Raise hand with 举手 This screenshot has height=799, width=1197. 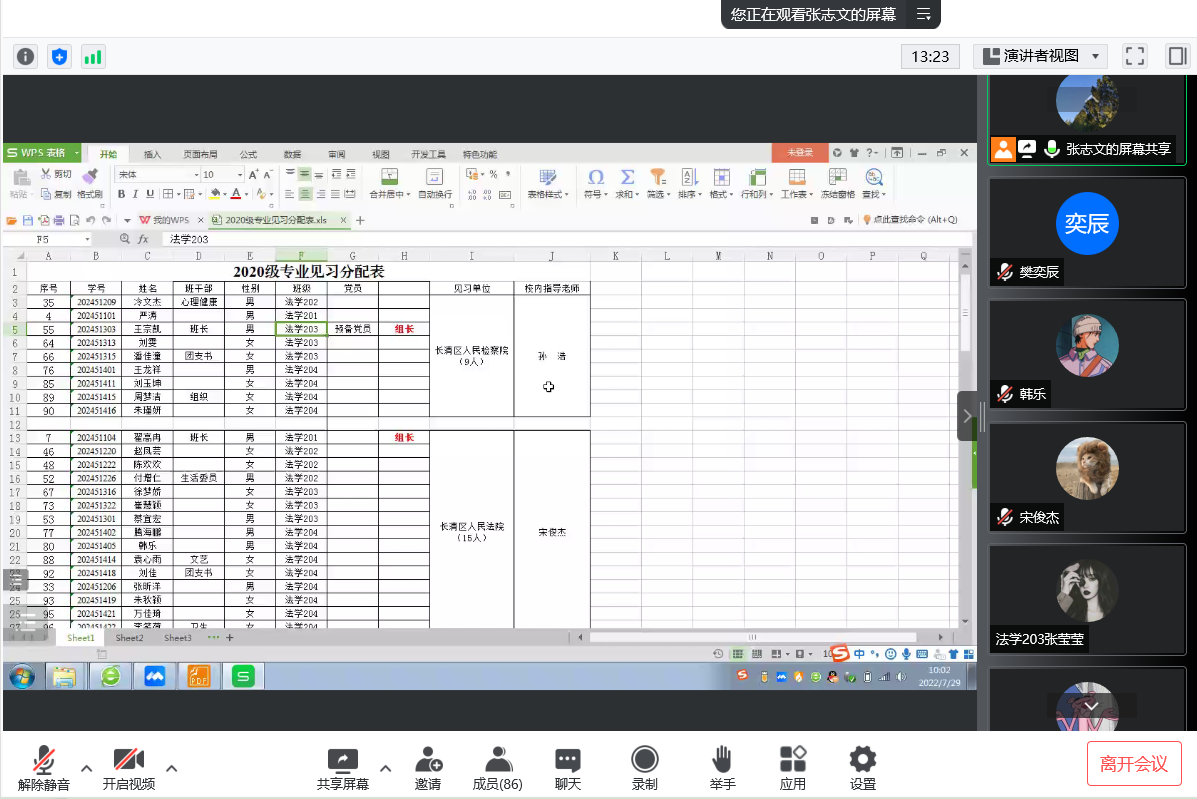722,768
